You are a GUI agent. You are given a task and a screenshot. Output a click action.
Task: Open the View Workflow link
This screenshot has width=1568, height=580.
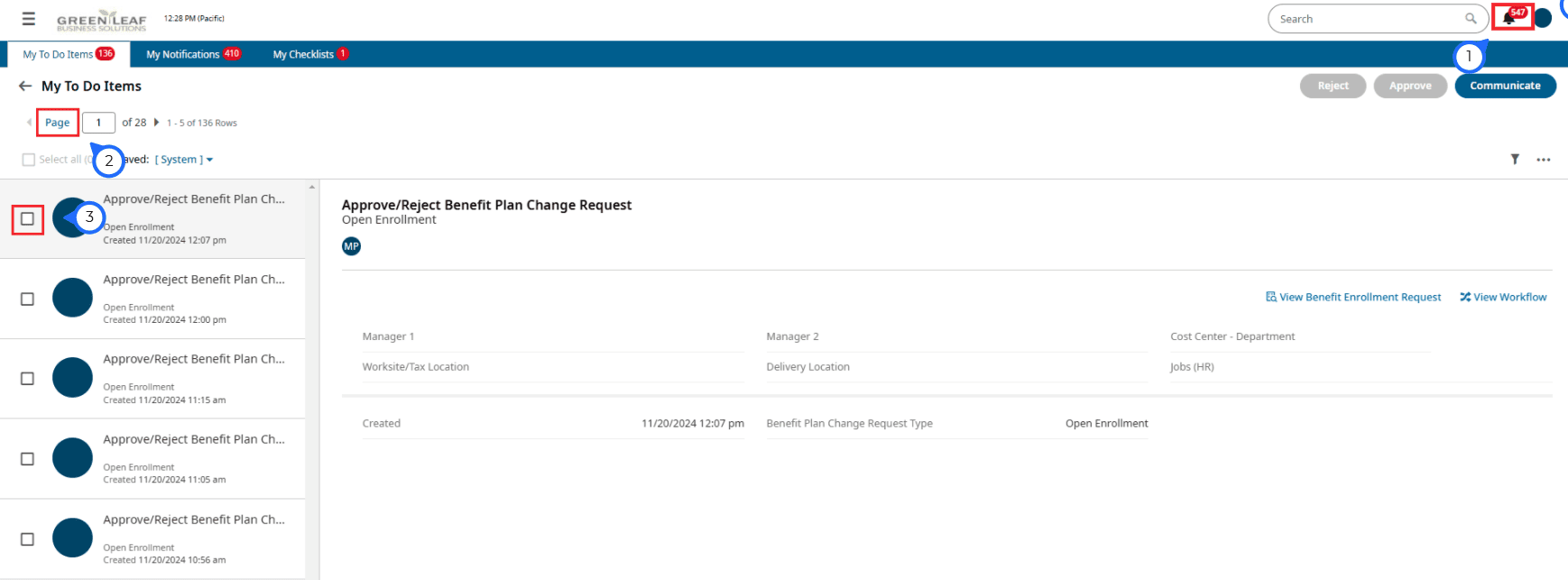tap(1503, 297)
